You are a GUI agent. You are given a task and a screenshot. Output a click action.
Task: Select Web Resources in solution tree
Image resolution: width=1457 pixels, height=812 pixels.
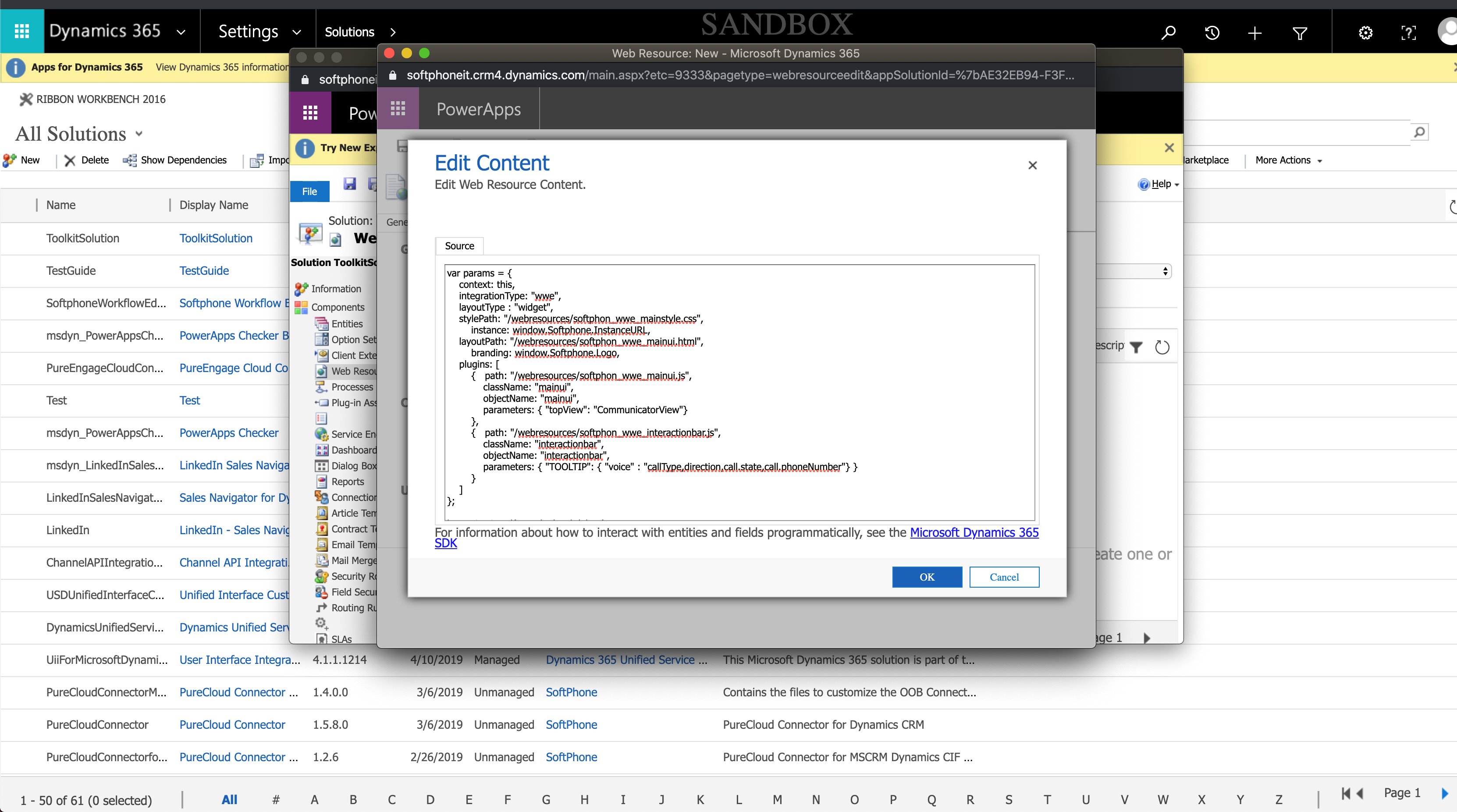(x=353, y=371)
